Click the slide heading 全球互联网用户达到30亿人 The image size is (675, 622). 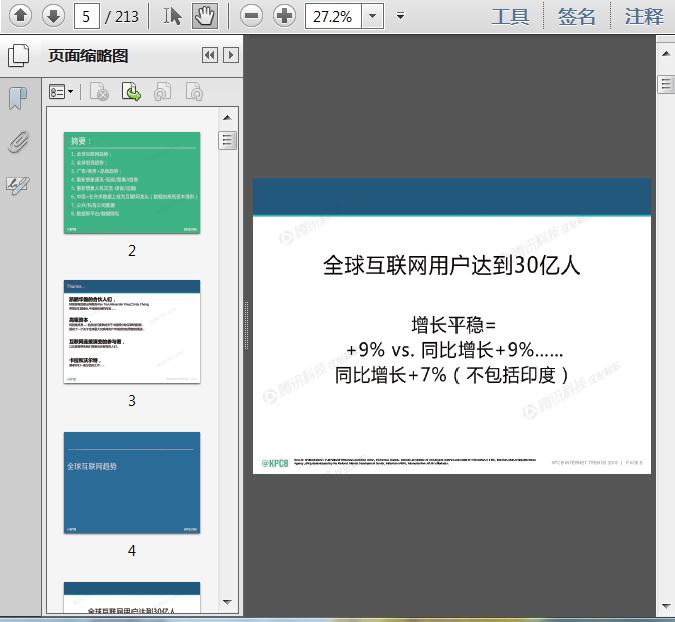tap(452, 265)
